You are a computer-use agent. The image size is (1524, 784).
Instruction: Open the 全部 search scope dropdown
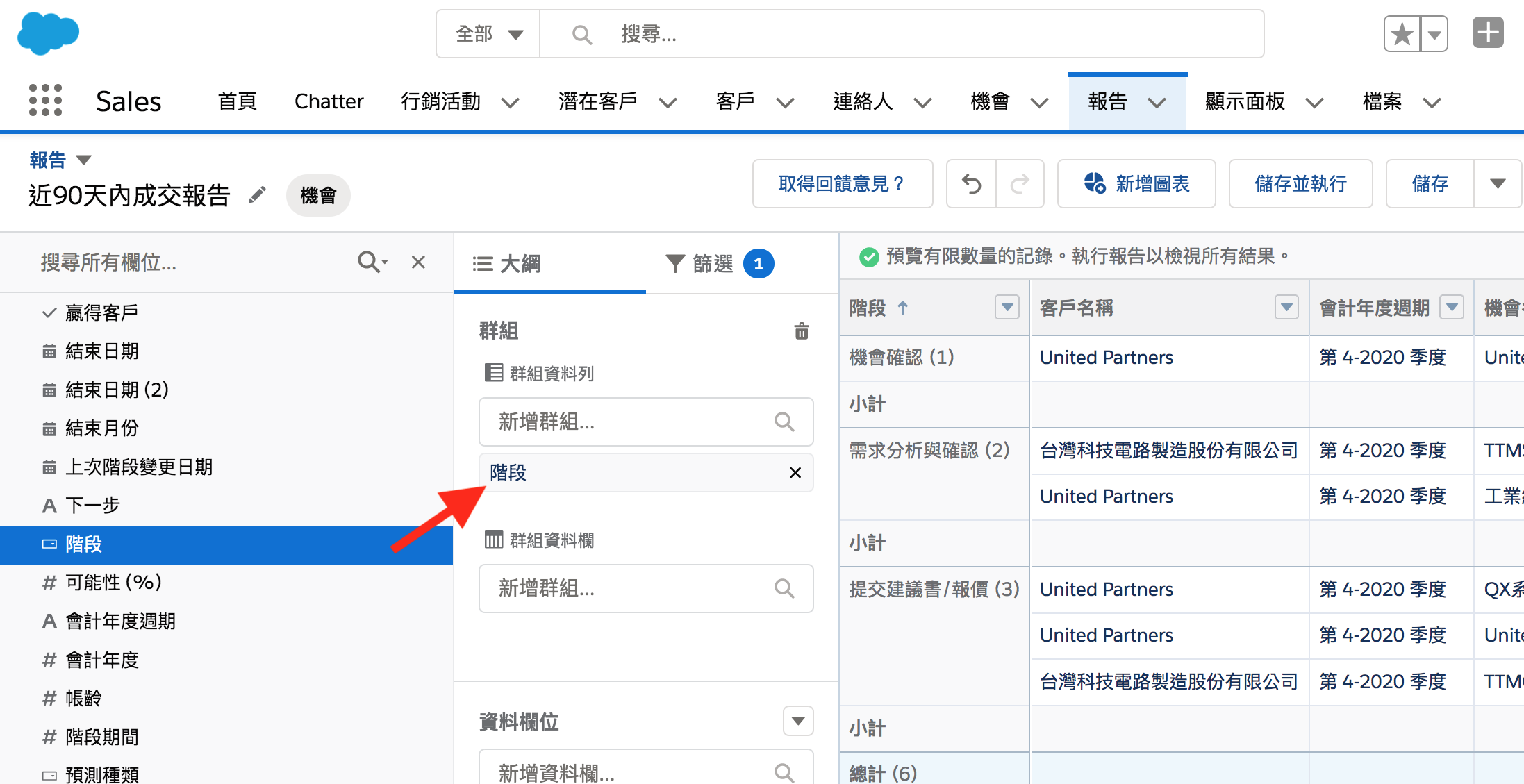(x=488, y=34)
